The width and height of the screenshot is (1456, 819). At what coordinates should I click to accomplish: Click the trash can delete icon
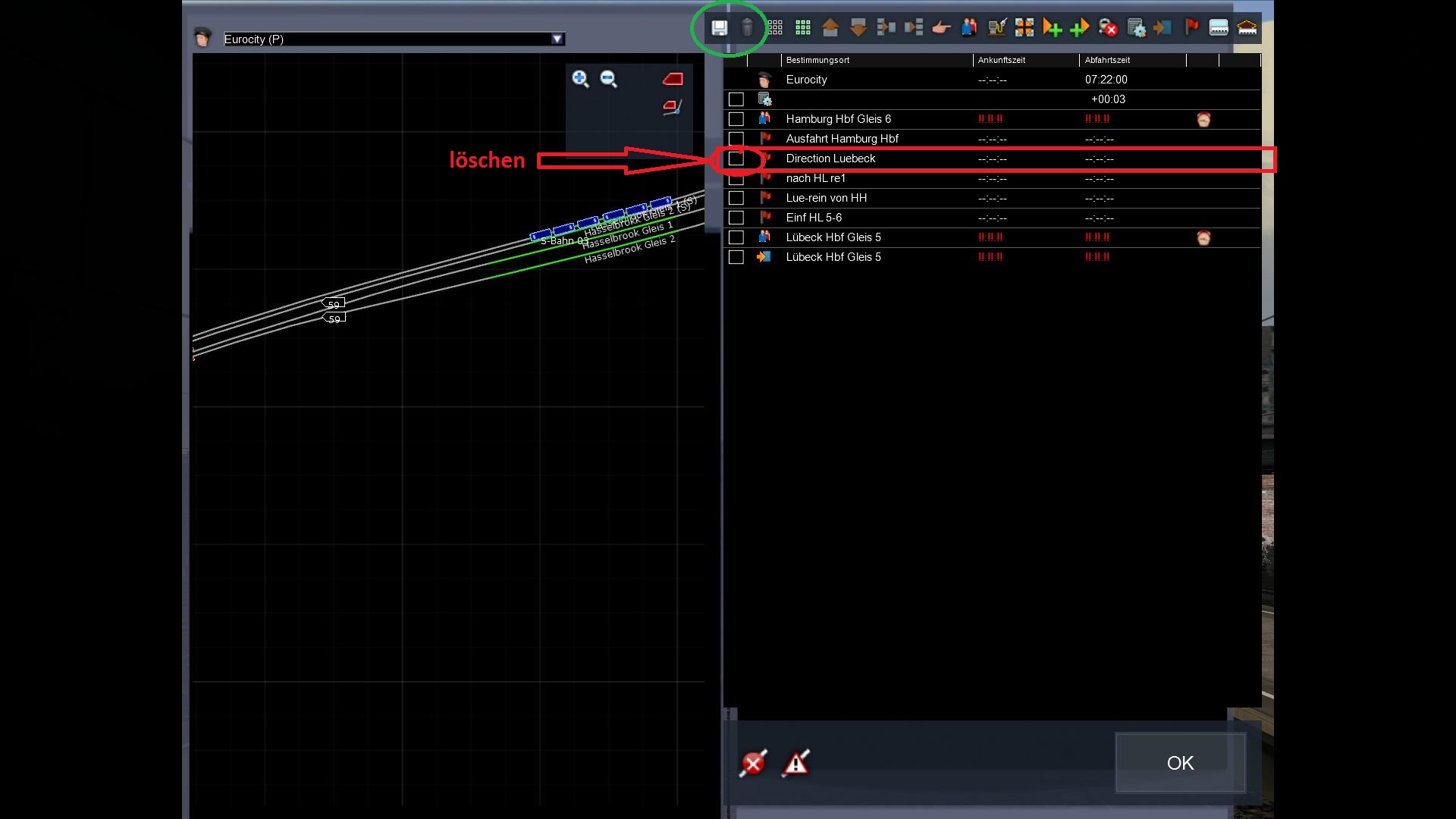point(747,28)
